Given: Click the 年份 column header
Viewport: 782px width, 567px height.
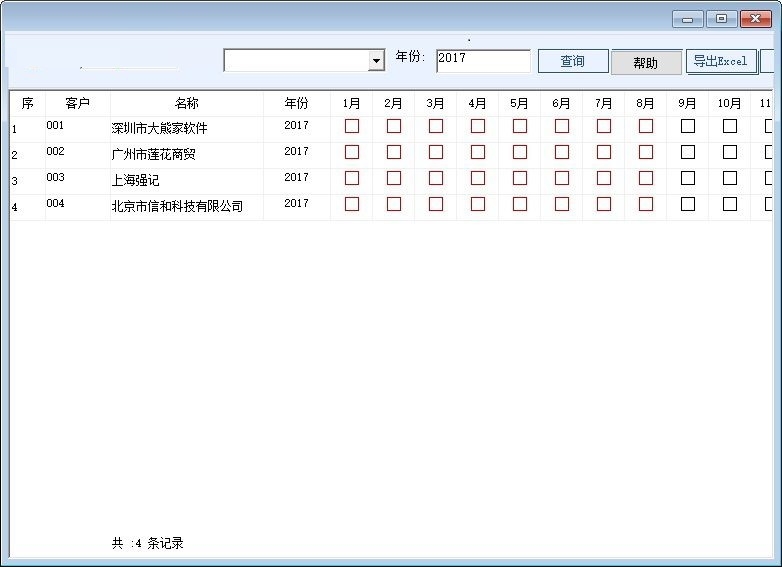Looking at the screenshot, I should [x=297, y=104].
